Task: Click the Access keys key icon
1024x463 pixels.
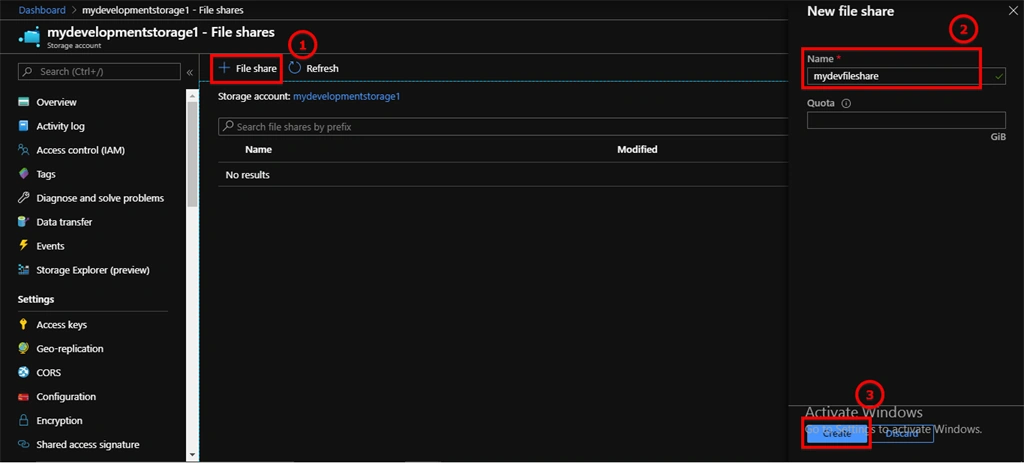Action: click(24, 325)
